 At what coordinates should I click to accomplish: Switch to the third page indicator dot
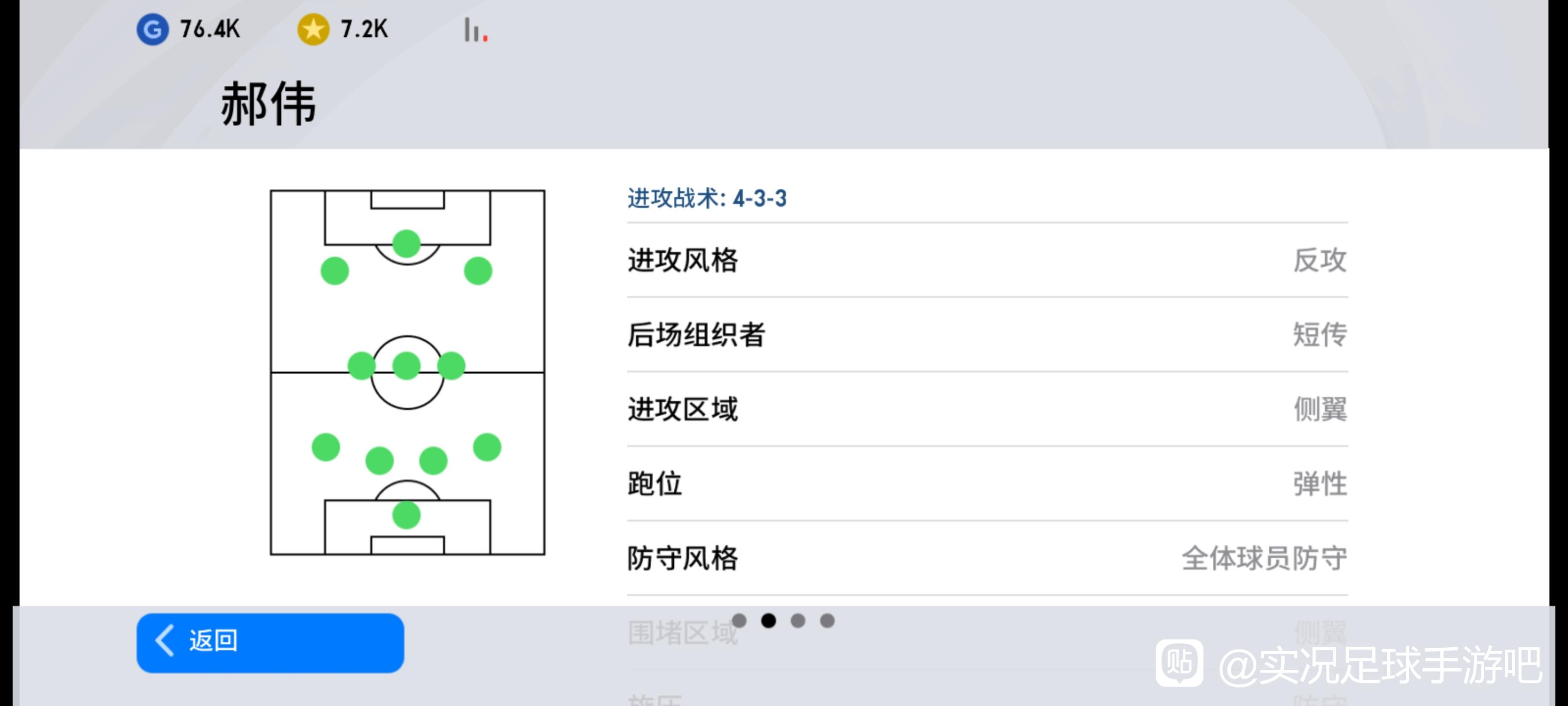[797, 621]
